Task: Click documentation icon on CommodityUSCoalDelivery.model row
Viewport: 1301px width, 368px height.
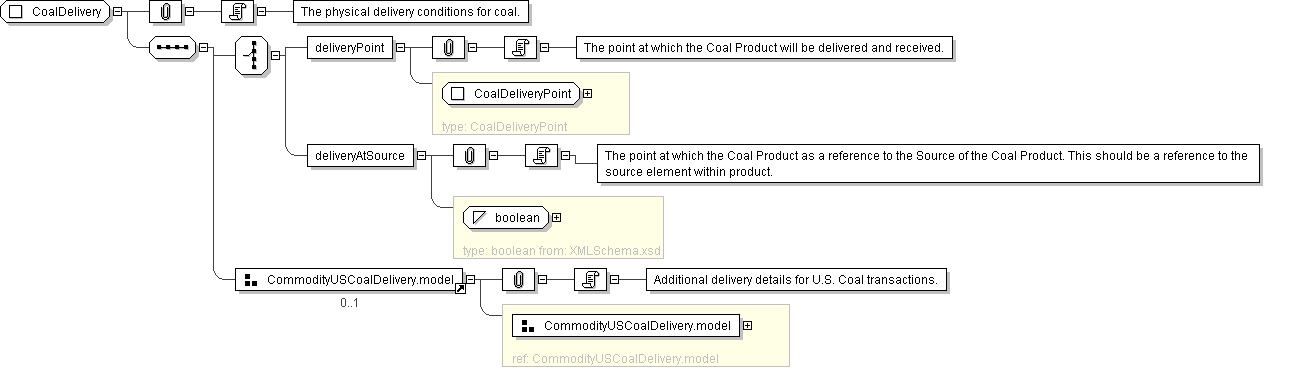Action: coord(590,279)
